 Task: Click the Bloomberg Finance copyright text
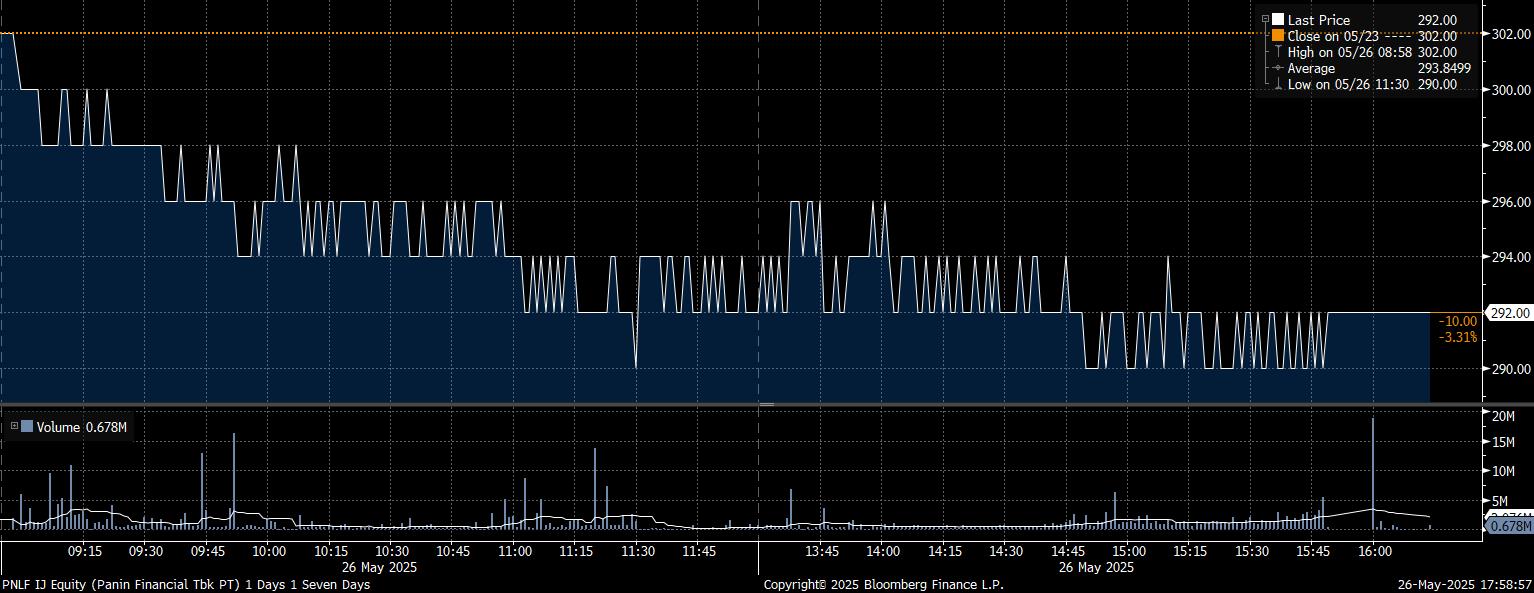click(883, 584)
